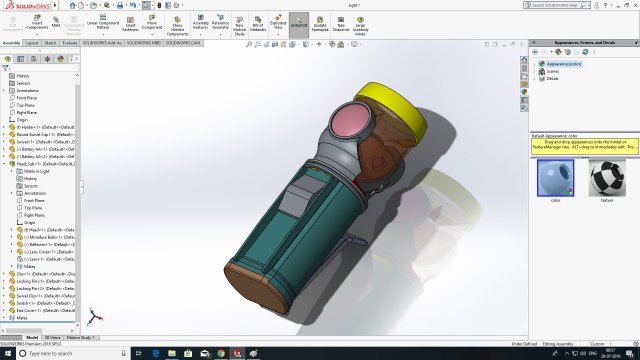This screenshot has height=360, width=640.
Task: Click the Home icon in the top toolbar
Action: (72, 5)
